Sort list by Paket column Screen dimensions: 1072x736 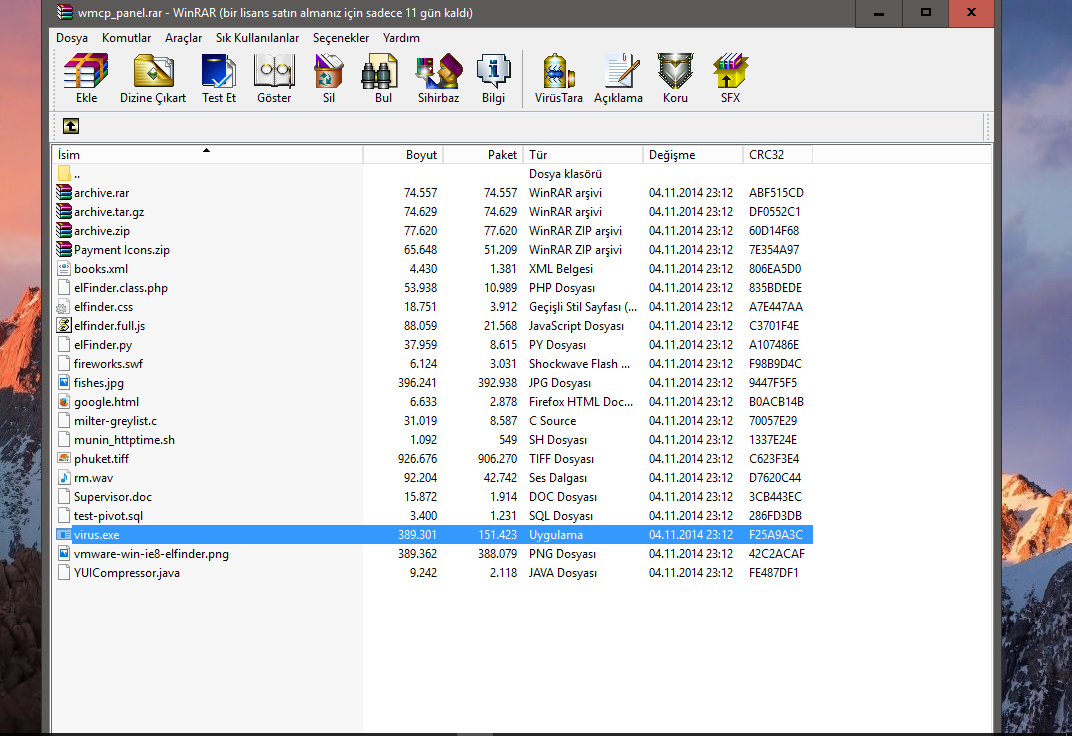(x=483, y=154)
